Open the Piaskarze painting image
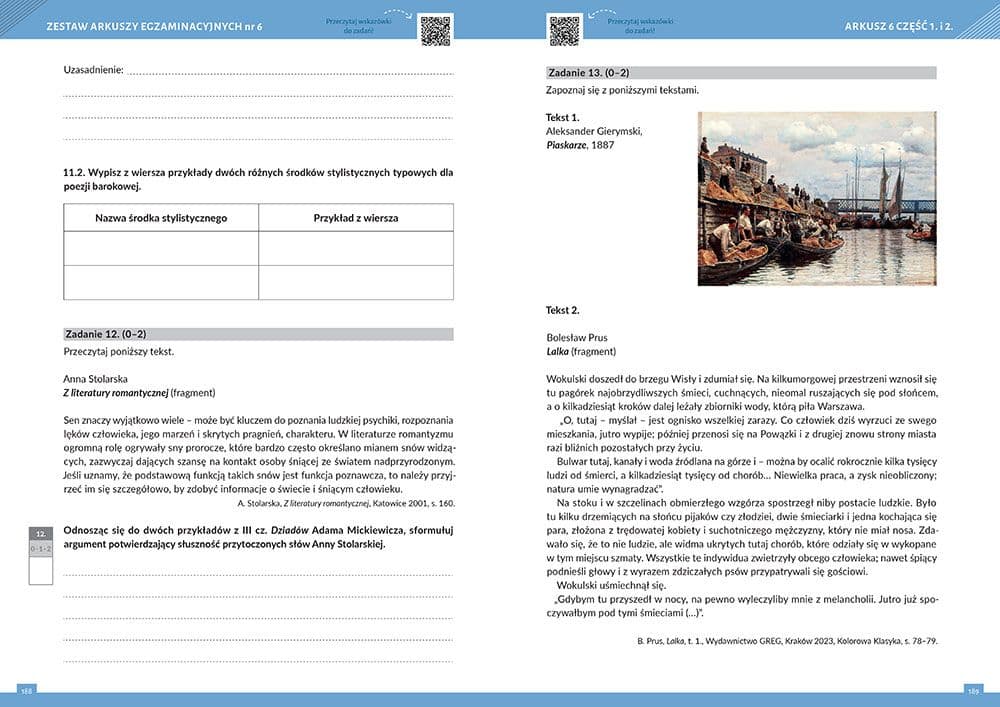 (816, 198)
